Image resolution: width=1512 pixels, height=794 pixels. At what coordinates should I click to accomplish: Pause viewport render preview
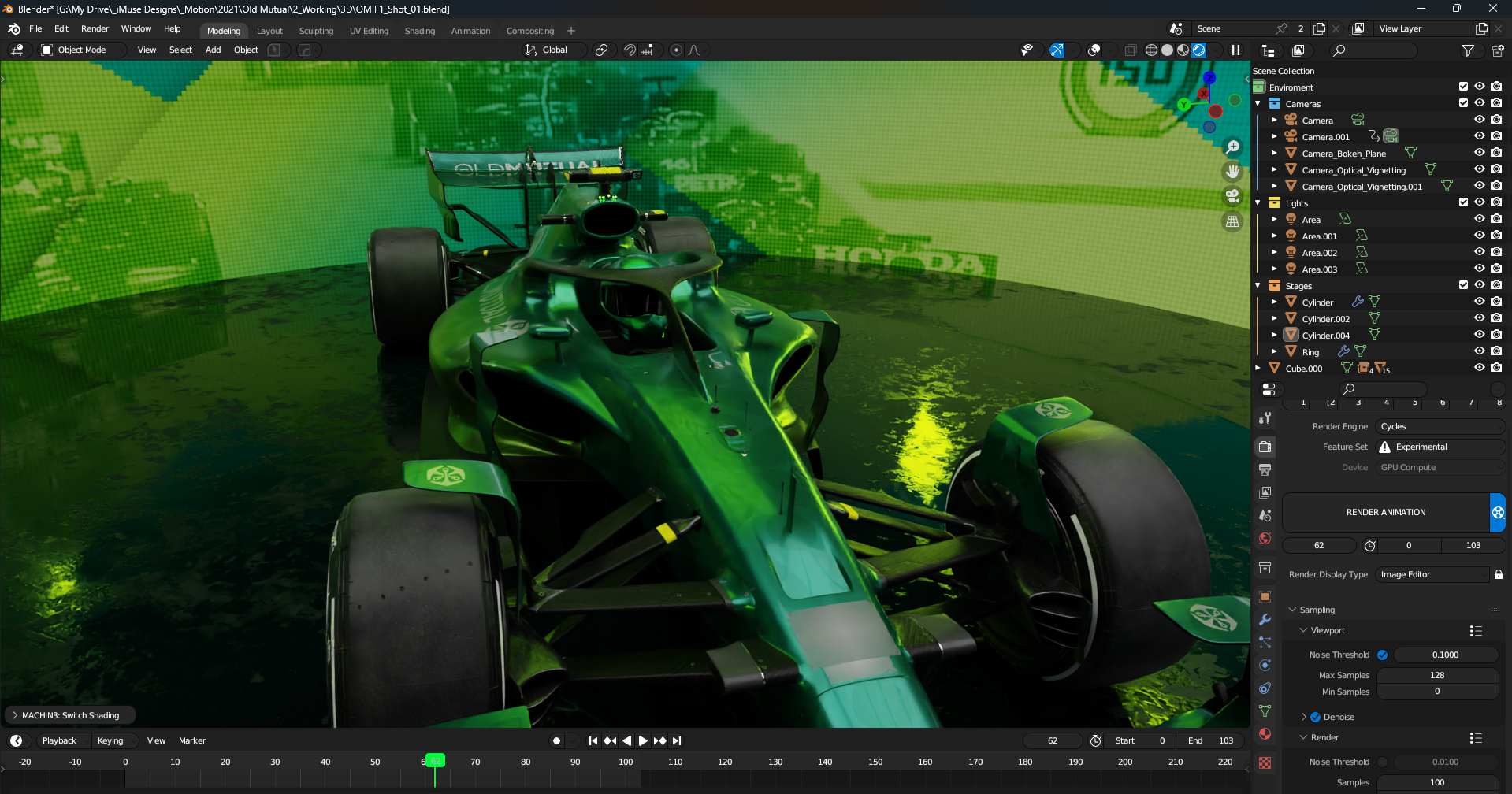[x=1235, y=50]
